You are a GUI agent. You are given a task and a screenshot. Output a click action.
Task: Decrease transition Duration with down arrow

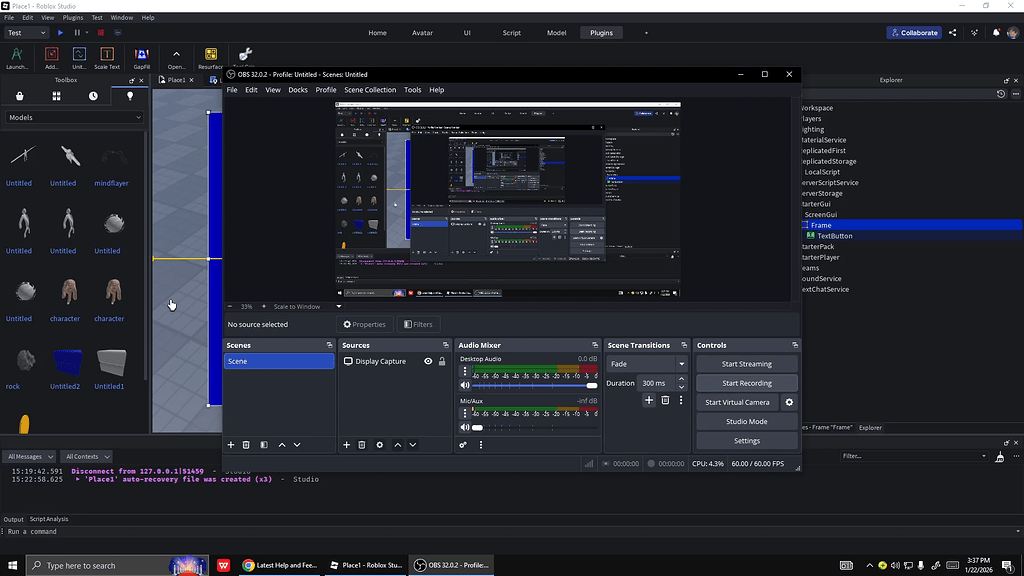681,387
